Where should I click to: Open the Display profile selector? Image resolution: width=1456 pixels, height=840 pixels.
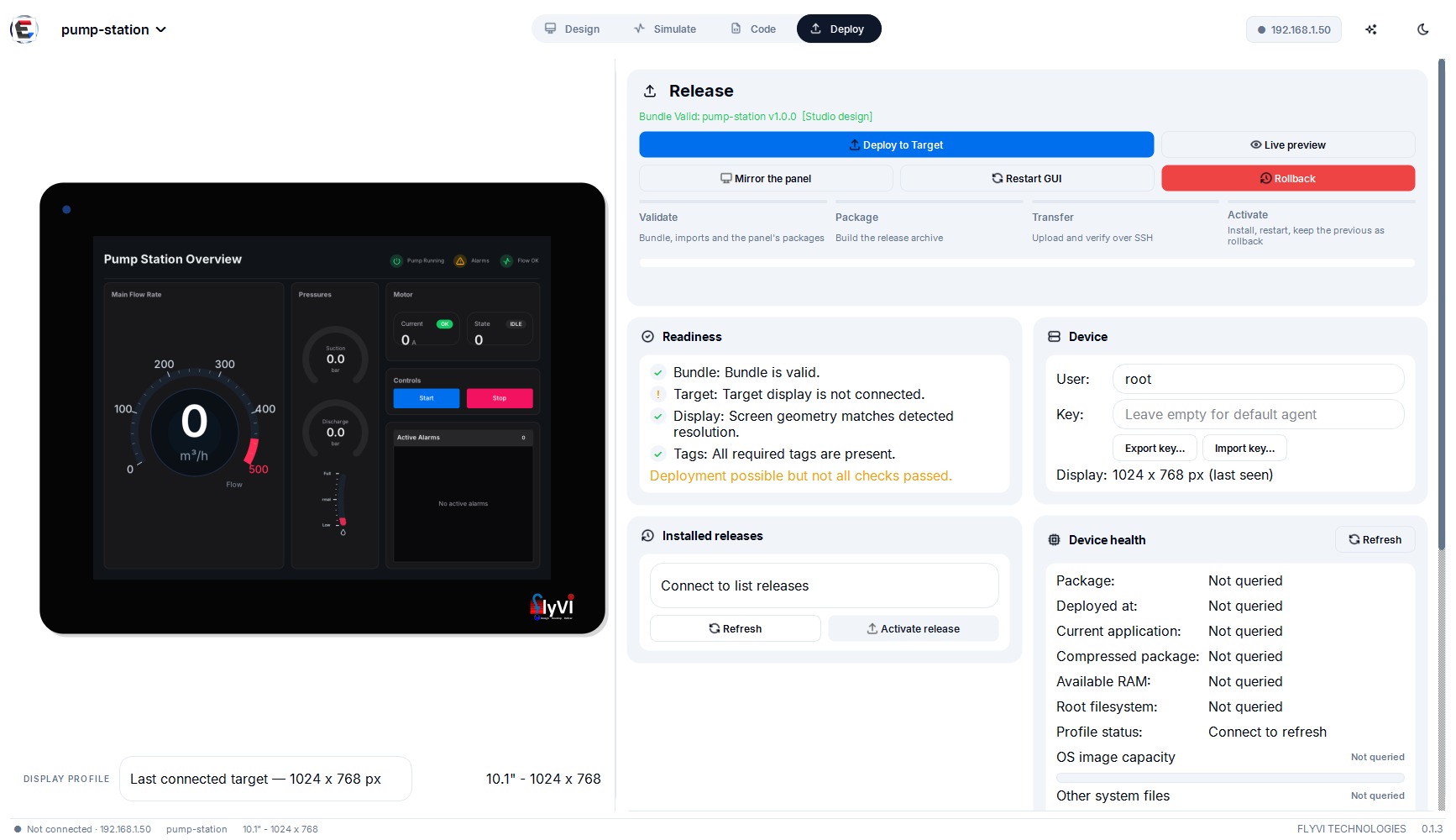pos(265,779)
